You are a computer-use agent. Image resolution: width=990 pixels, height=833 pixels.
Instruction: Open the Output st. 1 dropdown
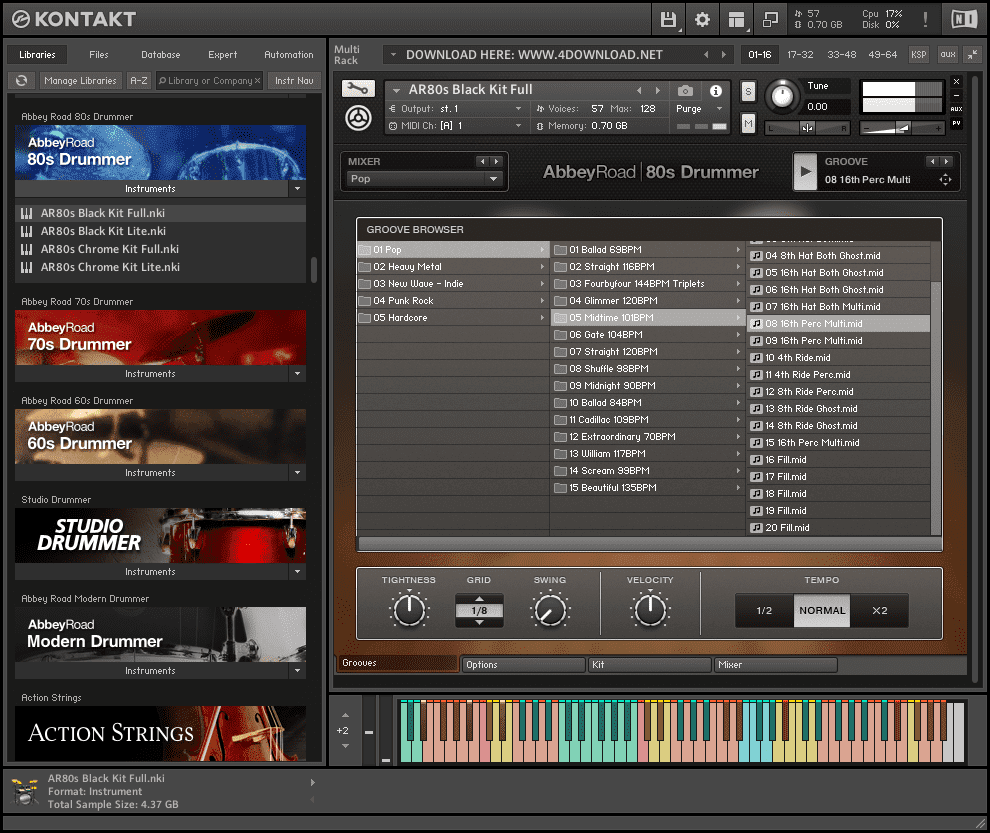click(x=456, y=109)
